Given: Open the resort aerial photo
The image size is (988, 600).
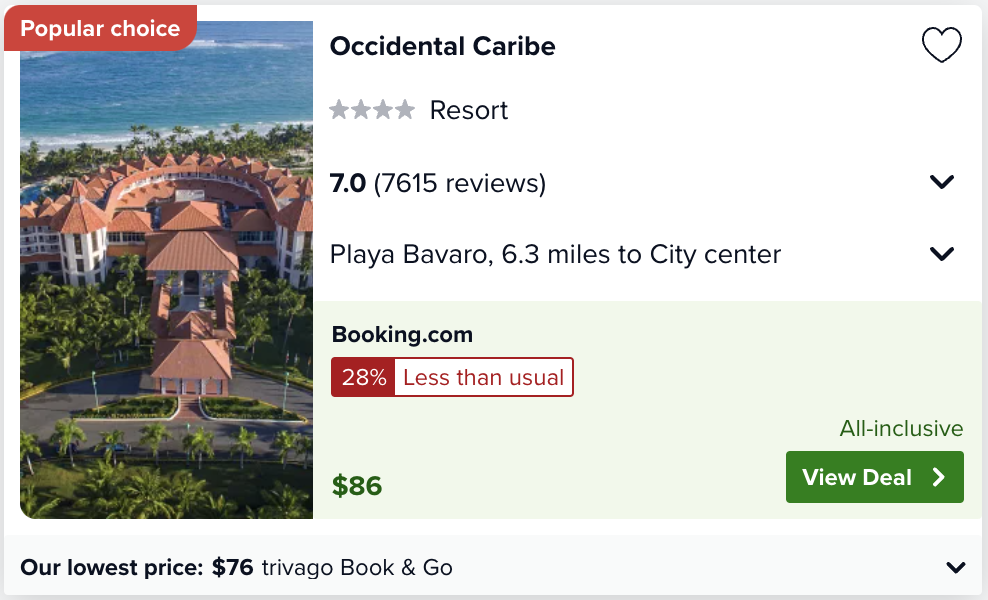Looking at the screenshot, I should point(166,270).
